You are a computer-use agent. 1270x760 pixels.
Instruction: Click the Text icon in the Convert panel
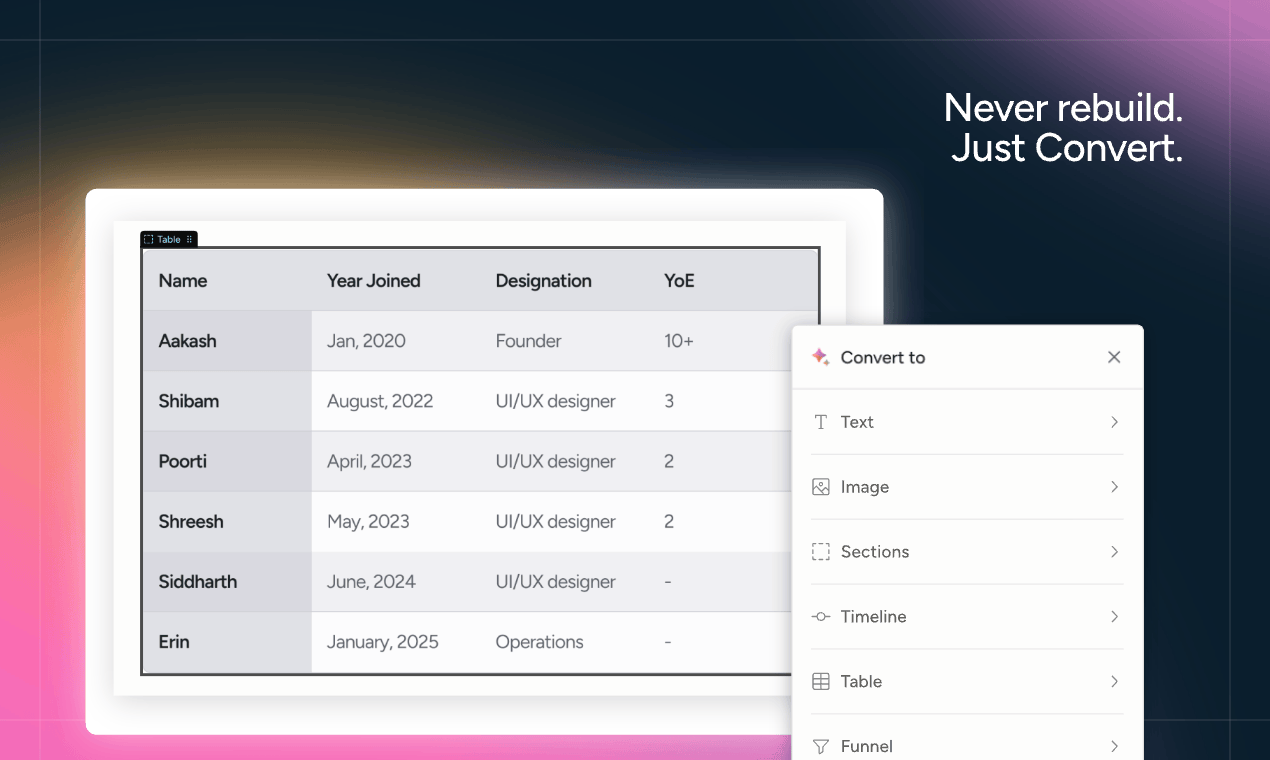coord(820,421)
